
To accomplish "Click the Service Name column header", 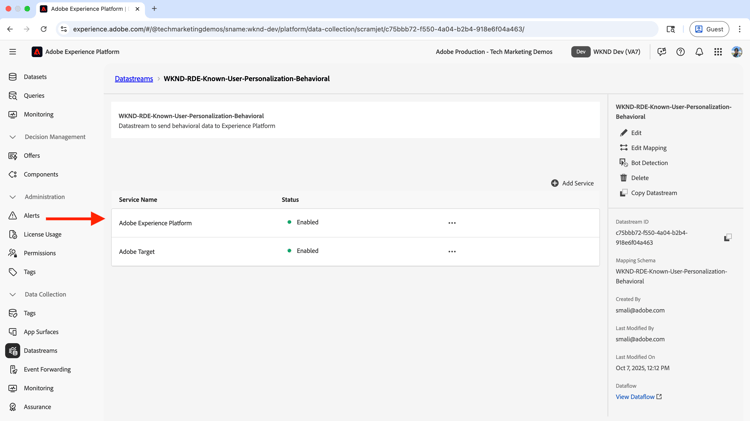I will pos(138,199).
